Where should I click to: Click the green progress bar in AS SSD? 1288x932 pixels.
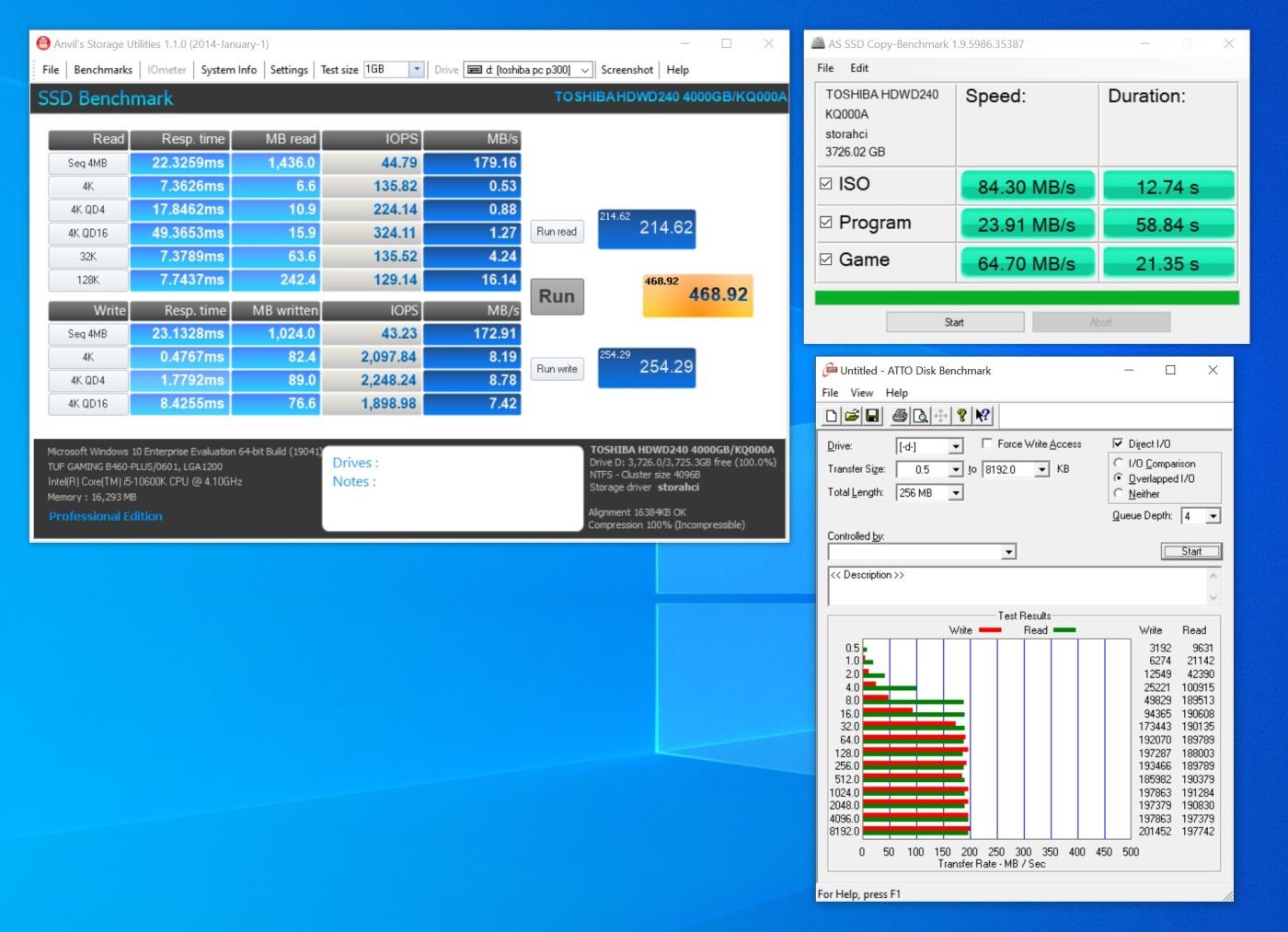[1027, 298]
